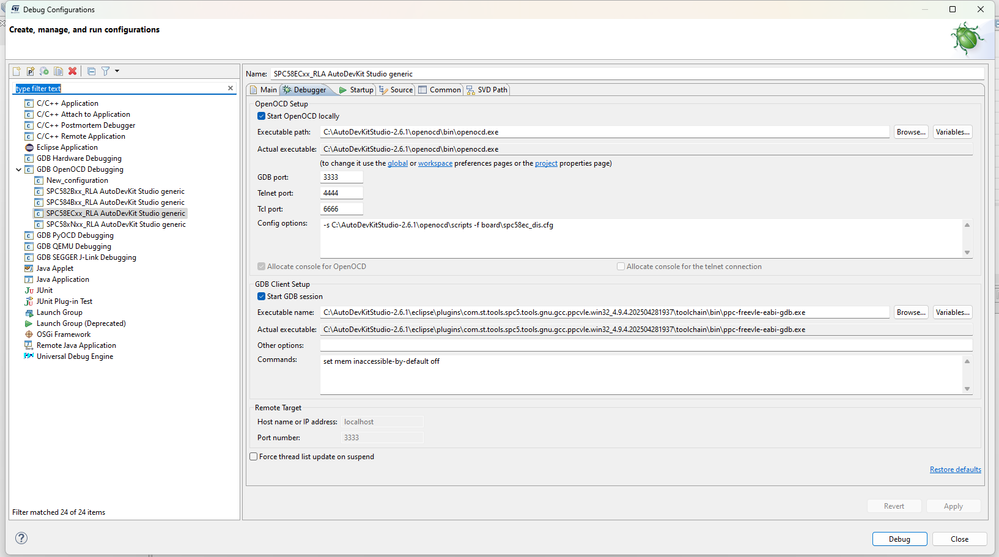Toggle Start GDB session checkbox
The width and height of the screenshot is (999, 557).
pyautogui.click(x=261, y=296)
